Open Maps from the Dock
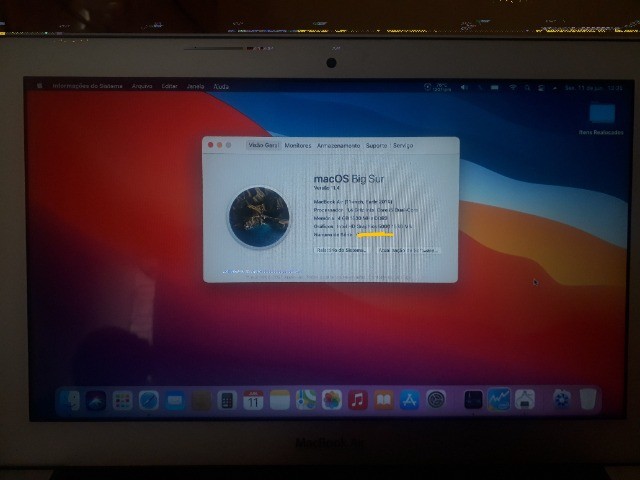 click(306, 400)
